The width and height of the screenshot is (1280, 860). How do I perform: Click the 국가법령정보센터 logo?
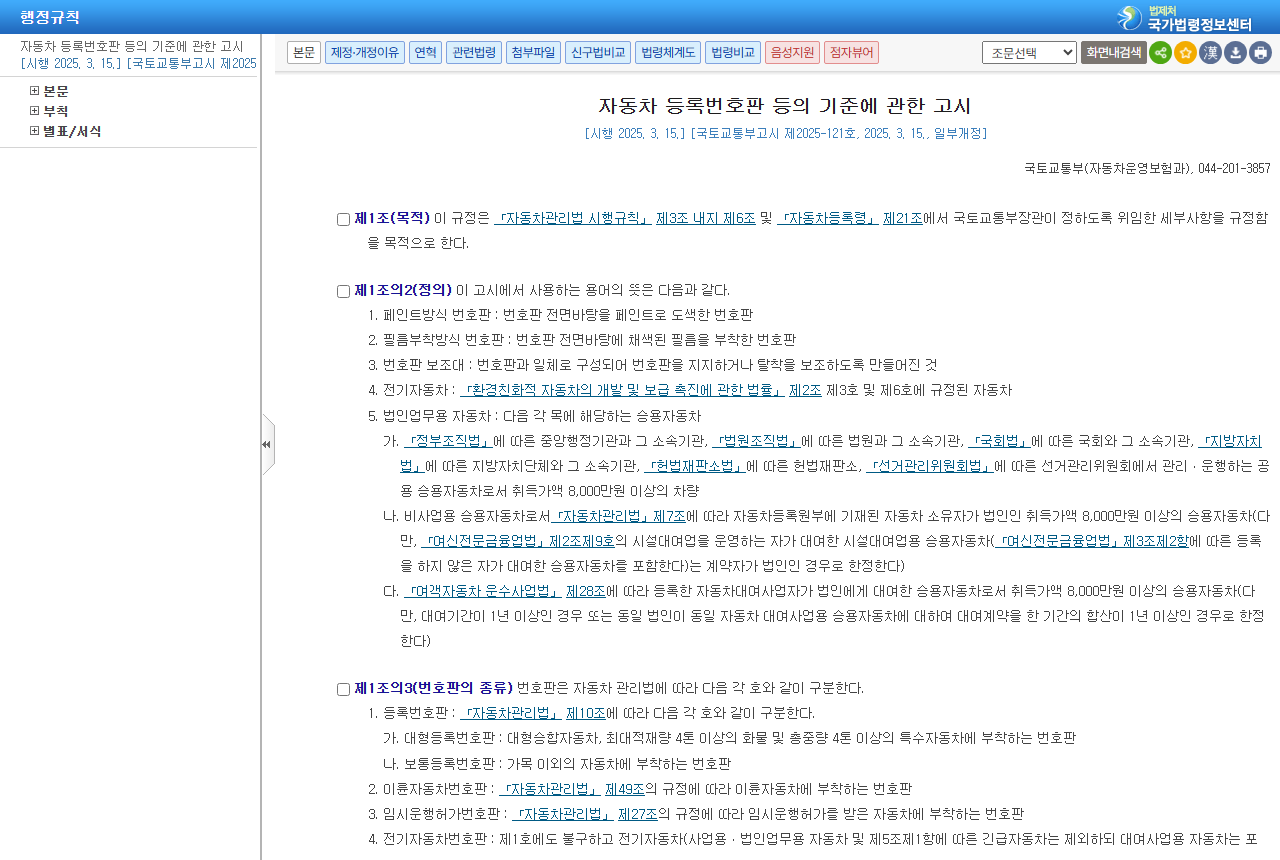pyautogui.click(x=1185, y=18)
